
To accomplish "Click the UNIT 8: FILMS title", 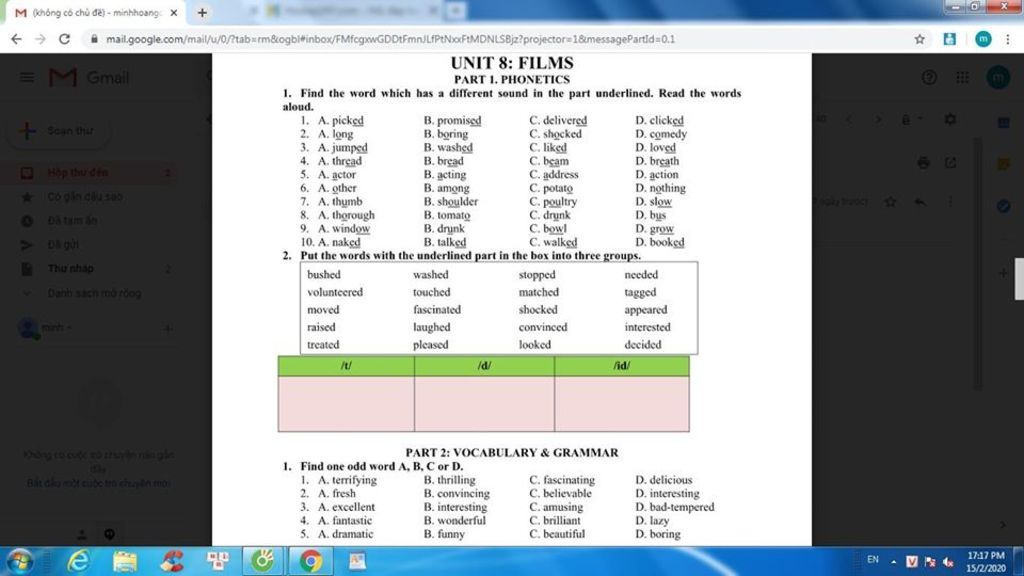I will coord(512,63).
